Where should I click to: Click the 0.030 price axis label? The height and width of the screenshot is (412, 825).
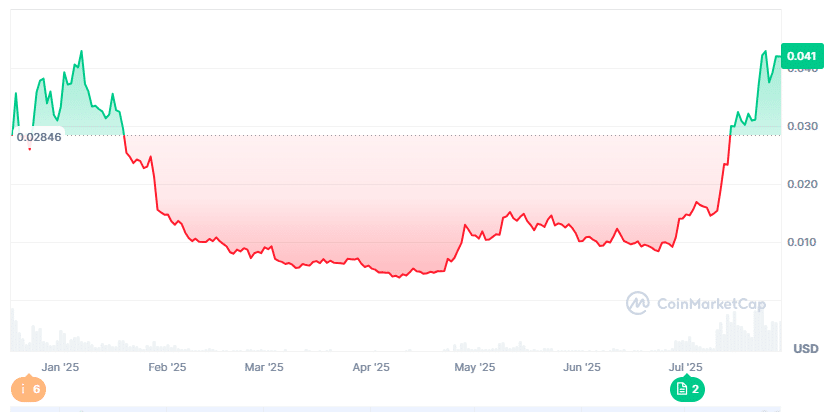[x=803, y=126]
